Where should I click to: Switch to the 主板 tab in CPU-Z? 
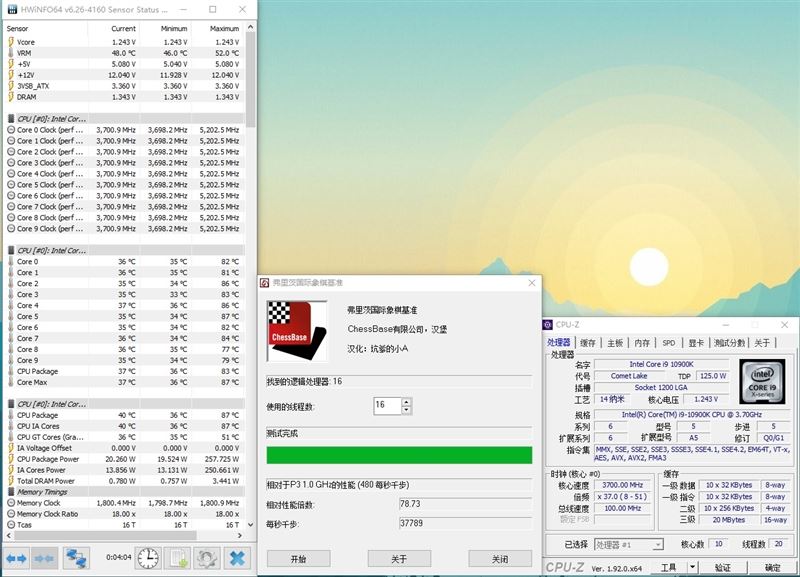point(615,343)
